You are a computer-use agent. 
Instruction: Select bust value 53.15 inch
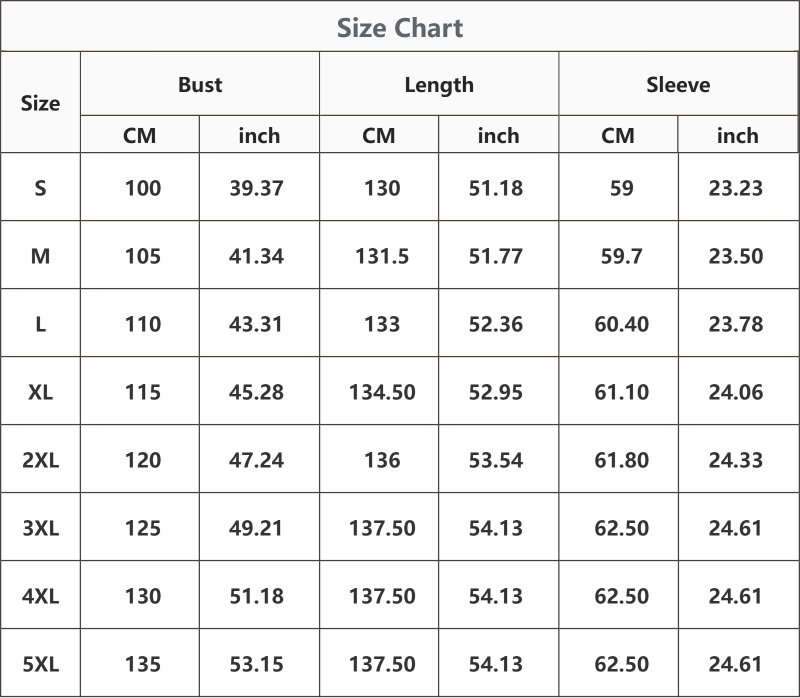tap(256, 664)
